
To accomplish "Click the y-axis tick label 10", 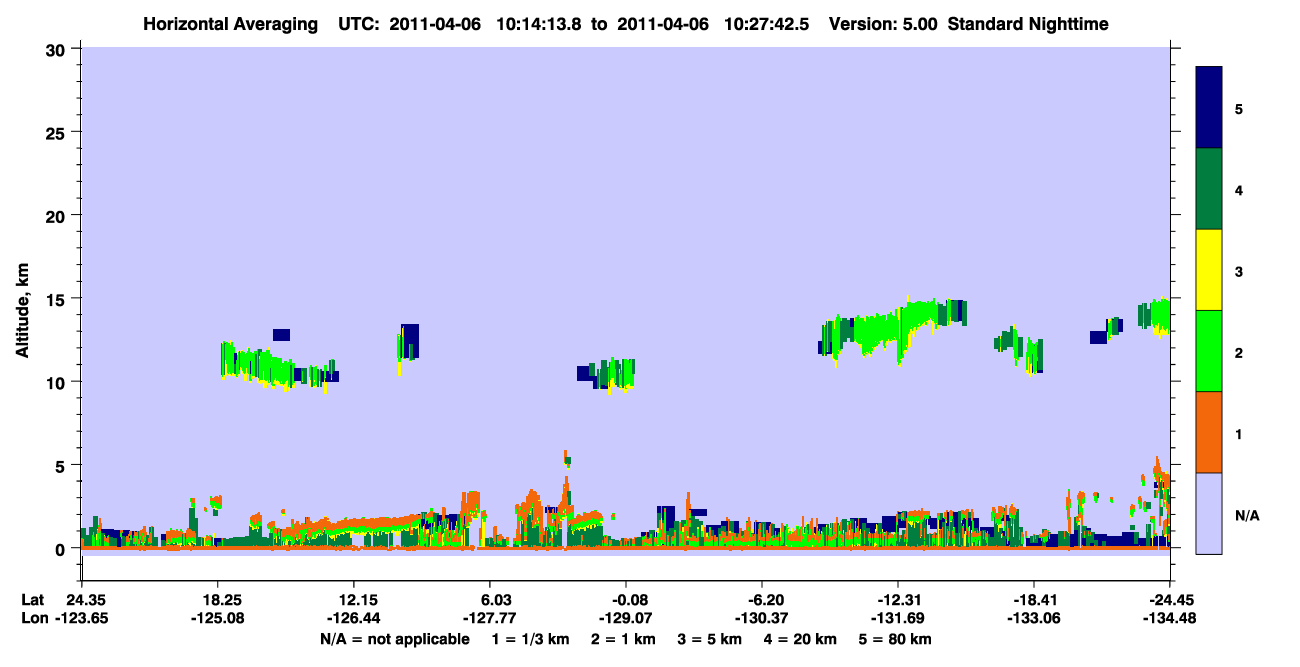I will point(58,382).
